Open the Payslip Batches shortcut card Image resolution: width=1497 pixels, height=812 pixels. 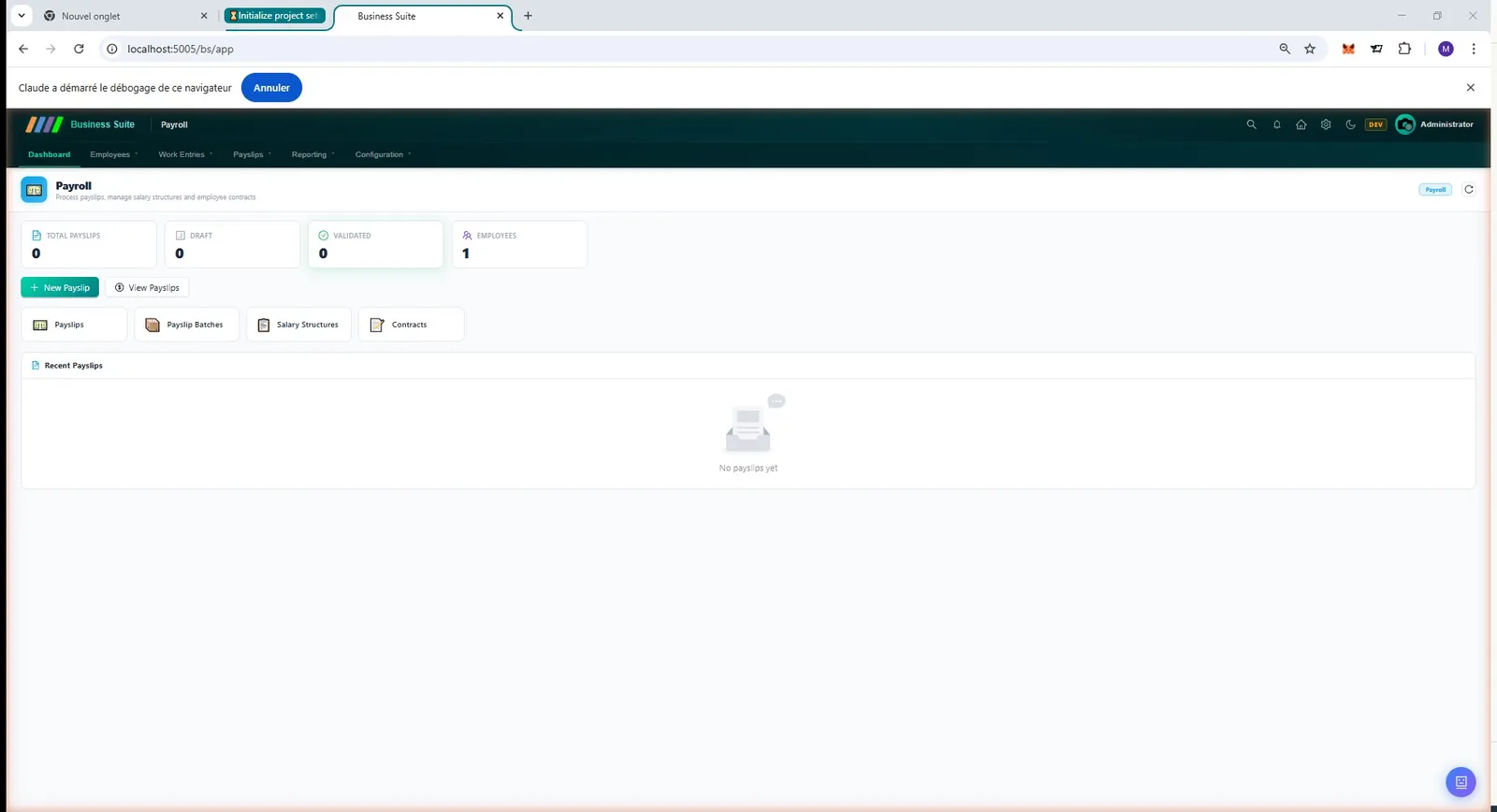pyautogui.click(x=186, y=325)
